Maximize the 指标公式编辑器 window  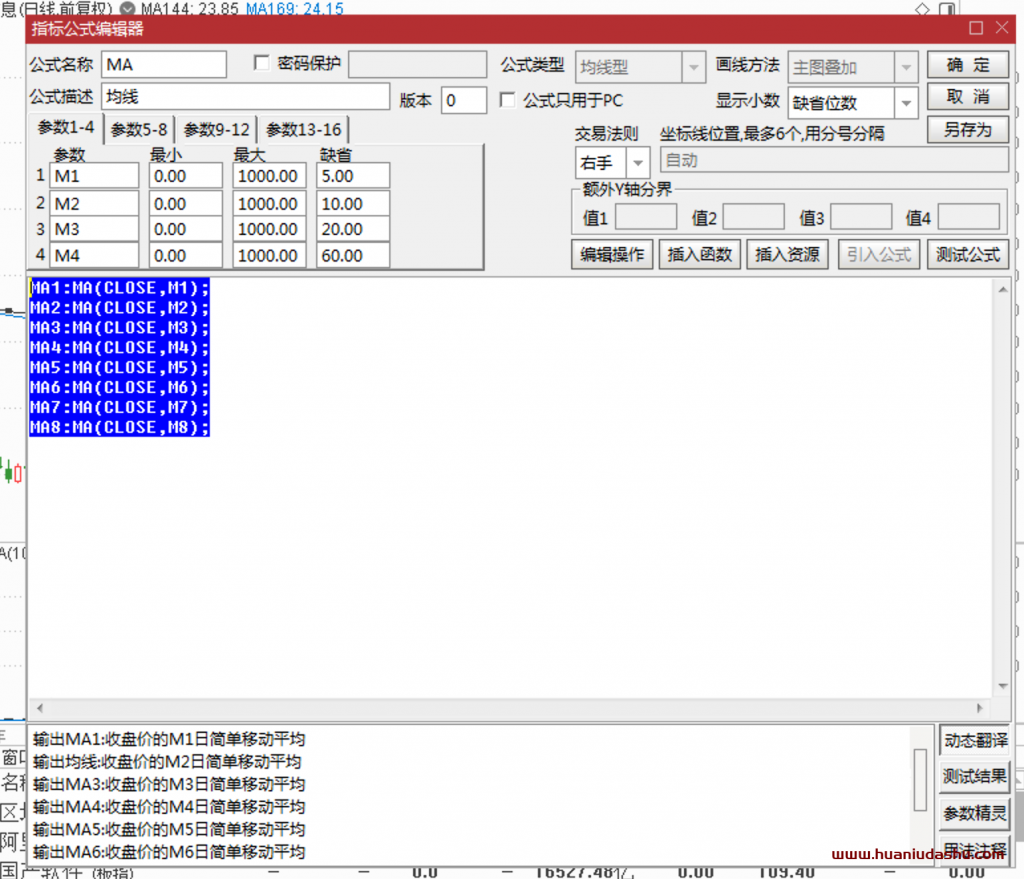coord(976,27)
